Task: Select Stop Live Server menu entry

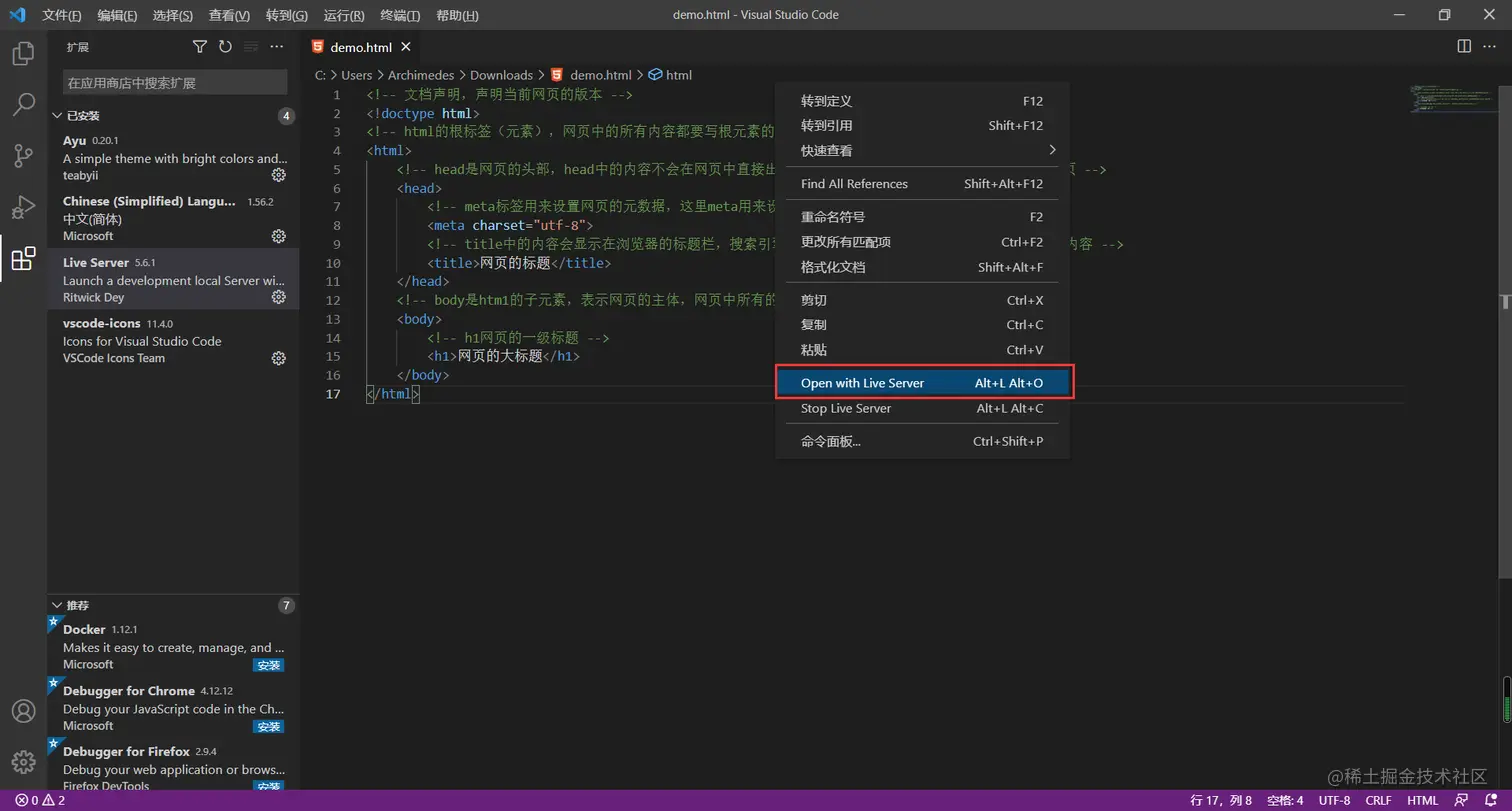Action: (922, 408)
